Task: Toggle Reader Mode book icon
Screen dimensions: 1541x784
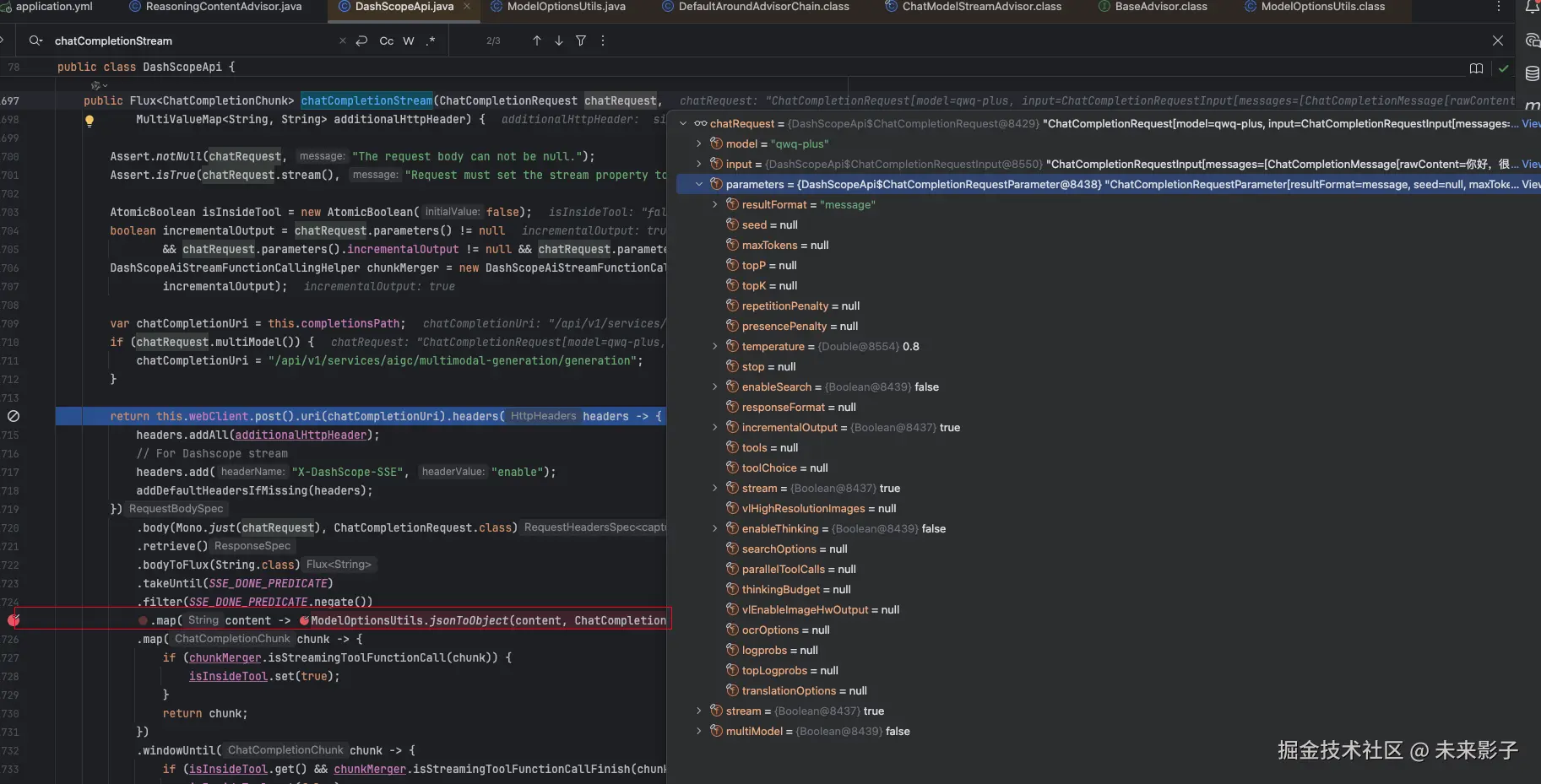Action: [1476, 68]
